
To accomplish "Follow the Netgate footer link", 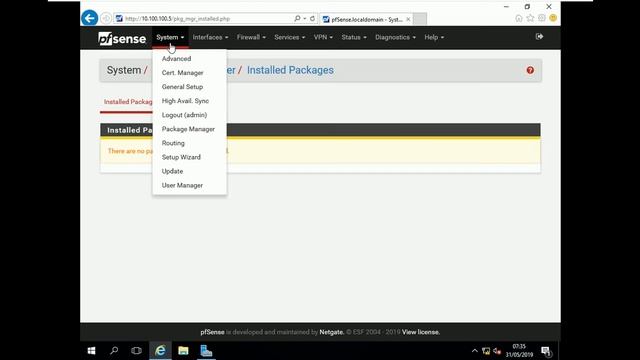I will tap(331, 332).
